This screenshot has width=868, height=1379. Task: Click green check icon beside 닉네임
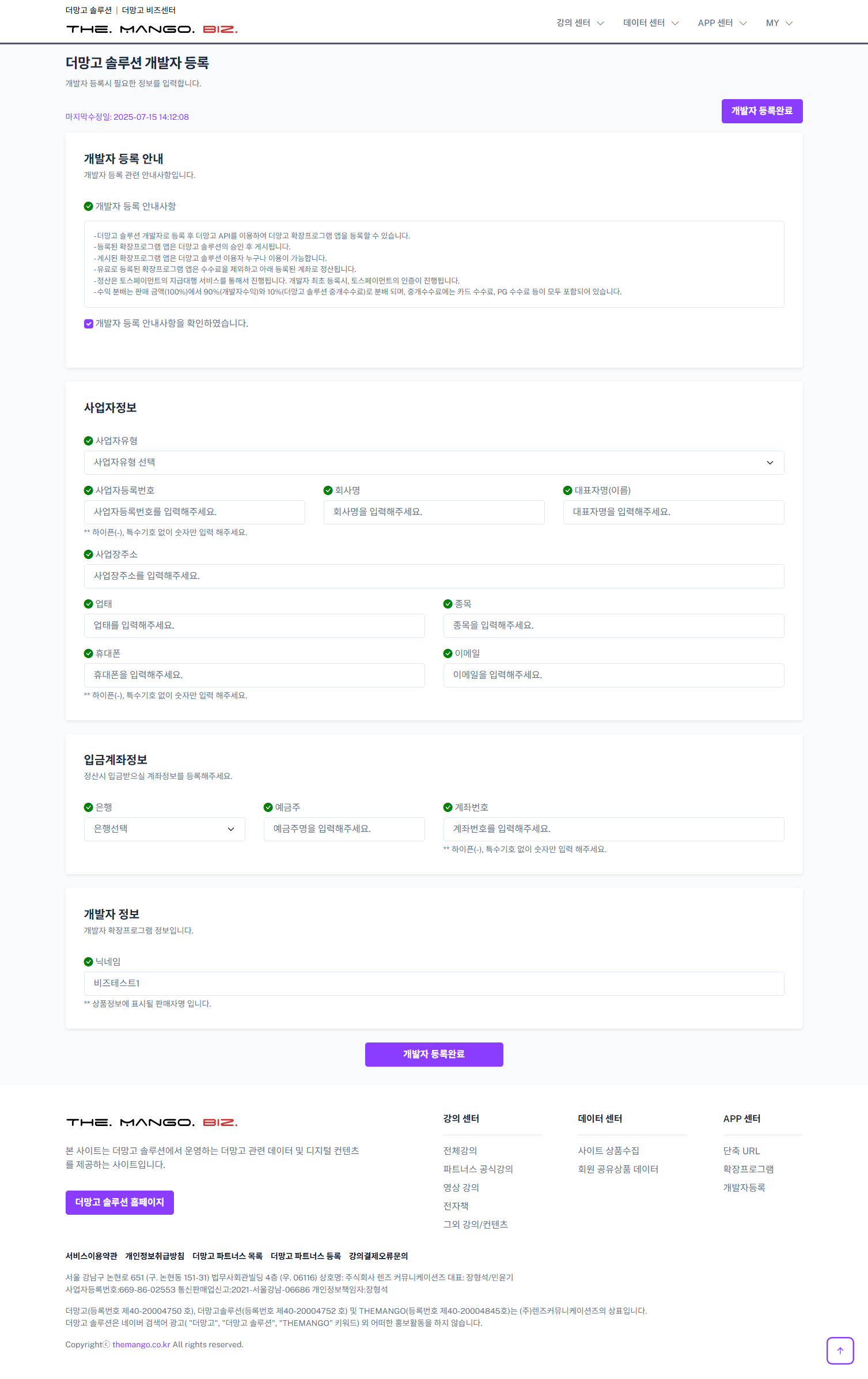88,962
